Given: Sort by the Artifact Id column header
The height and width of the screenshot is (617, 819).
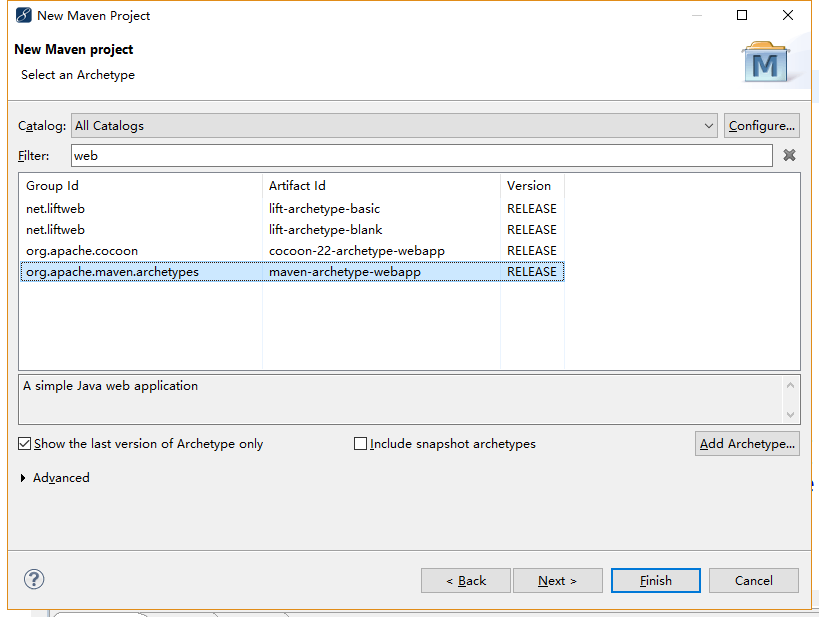Looking at the screenshot, I should [380, 186].
